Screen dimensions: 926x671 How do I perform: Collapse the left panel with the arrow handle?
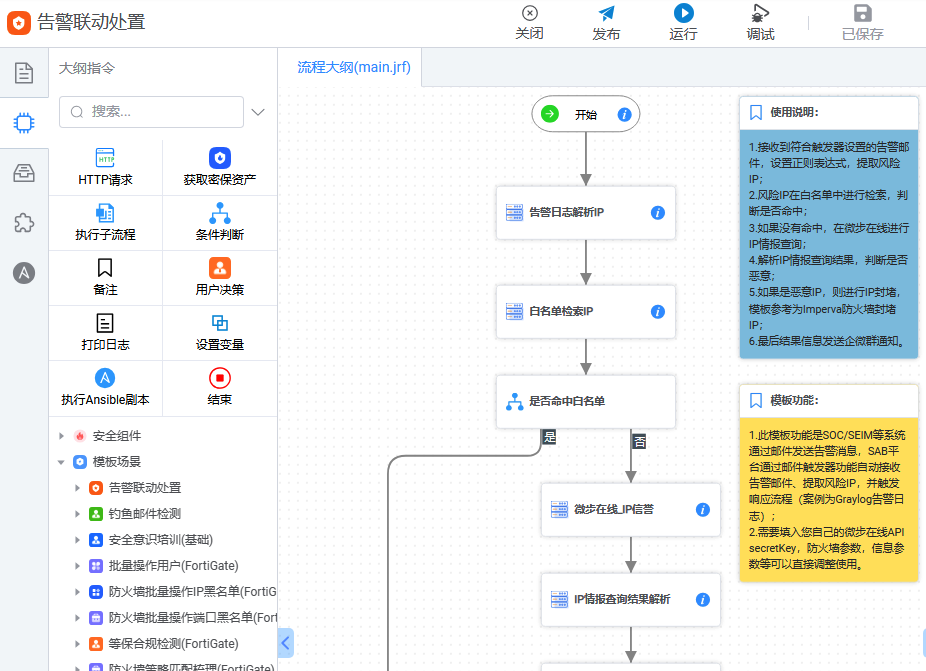[x=285, y=642]
